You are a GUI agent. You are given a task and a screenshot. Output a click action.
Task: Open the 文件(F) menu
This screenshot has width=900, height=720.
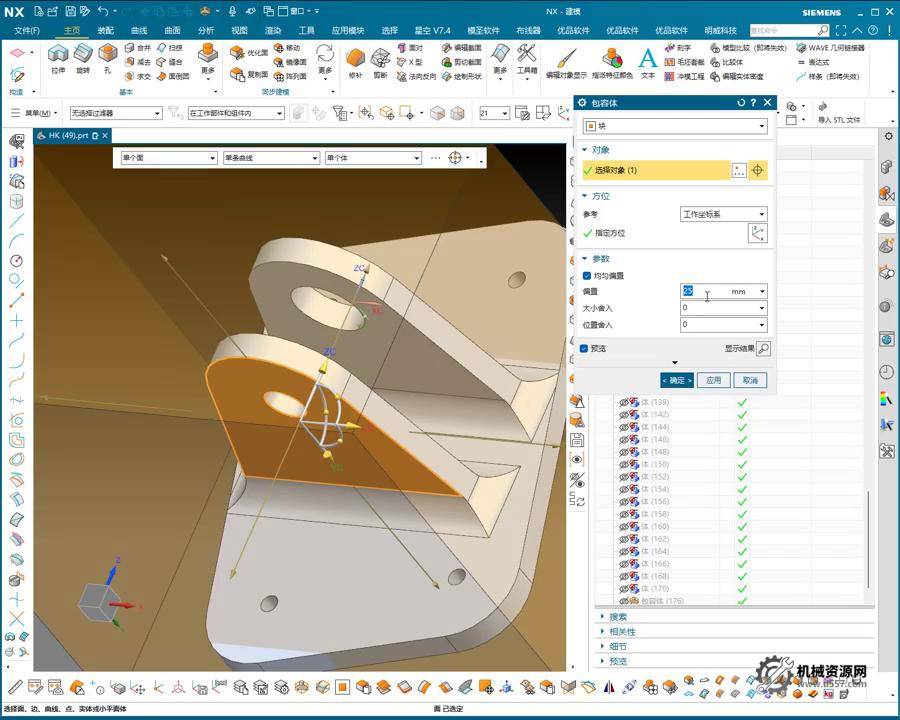click(x=27, y=30)
